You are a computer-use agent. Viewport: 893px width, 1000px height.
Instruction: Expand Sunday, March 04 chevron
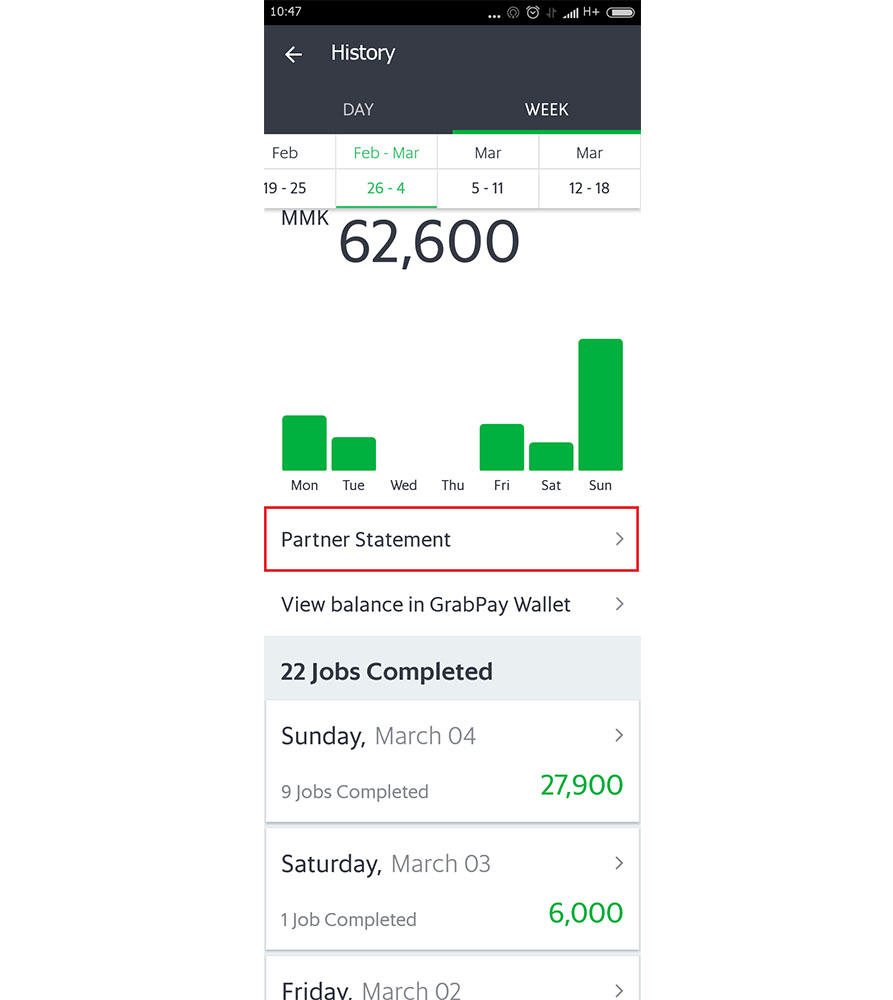pyautogui.click(x=619, y=736)
